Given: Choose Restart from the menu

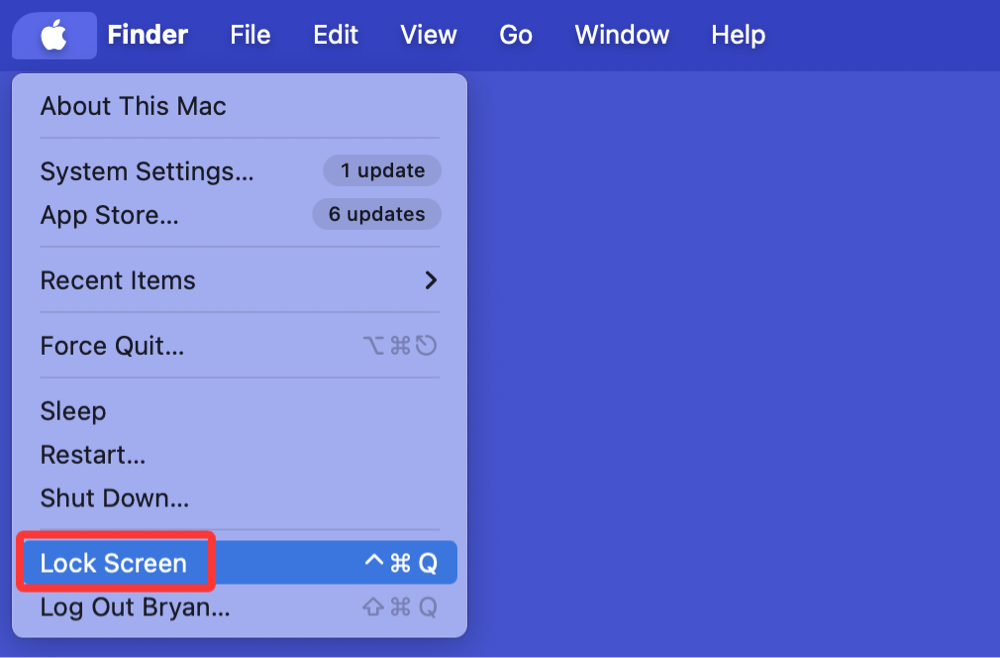Looking at the screenshot, I should [x=240, y=455].
